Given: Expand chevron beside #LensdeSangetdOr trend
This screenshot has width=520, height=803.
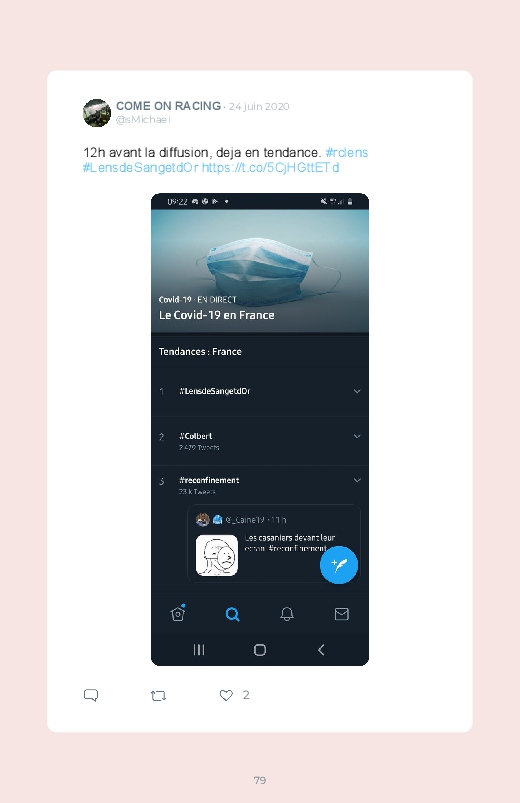Looking at the screenshot, I should click(357, 391).
